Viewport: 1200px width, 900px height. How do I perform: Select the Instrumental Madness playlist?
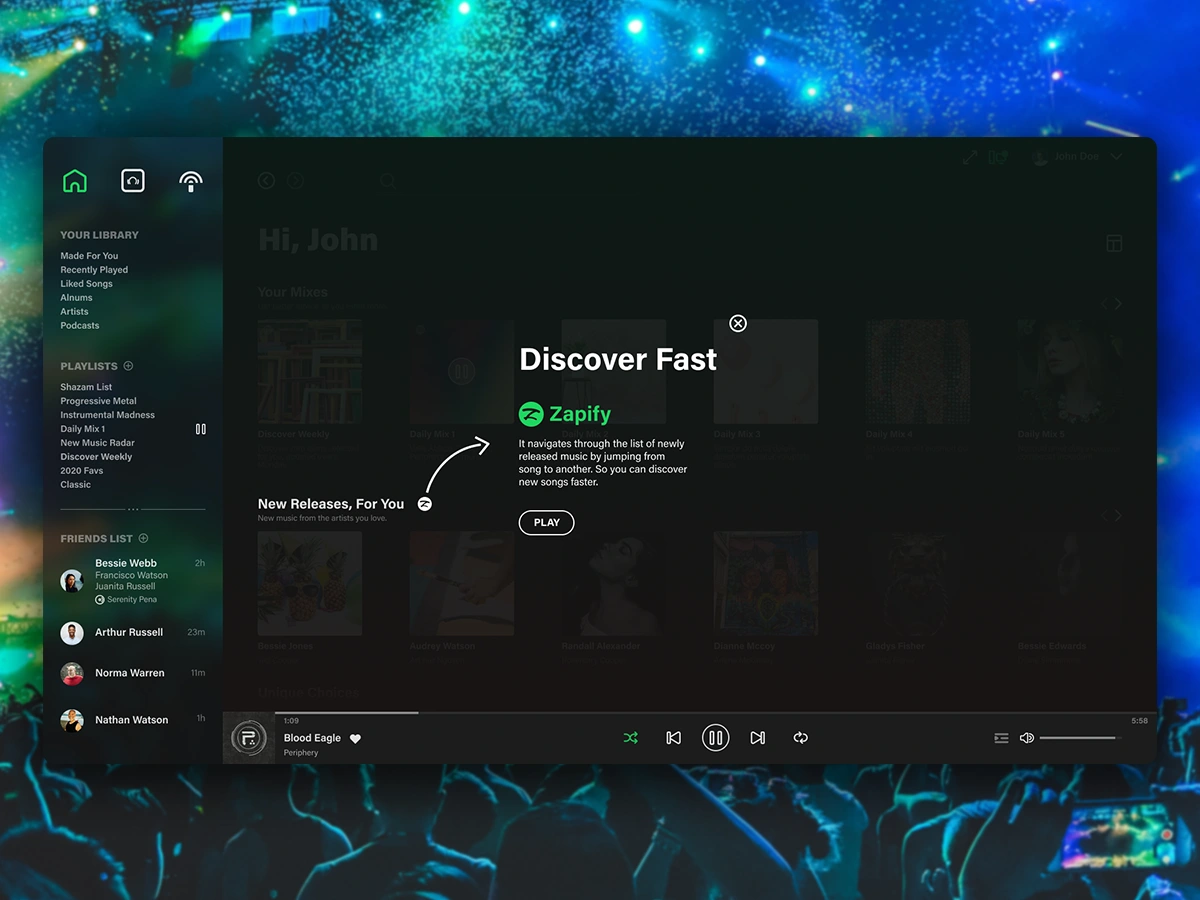tap(107, 415)
